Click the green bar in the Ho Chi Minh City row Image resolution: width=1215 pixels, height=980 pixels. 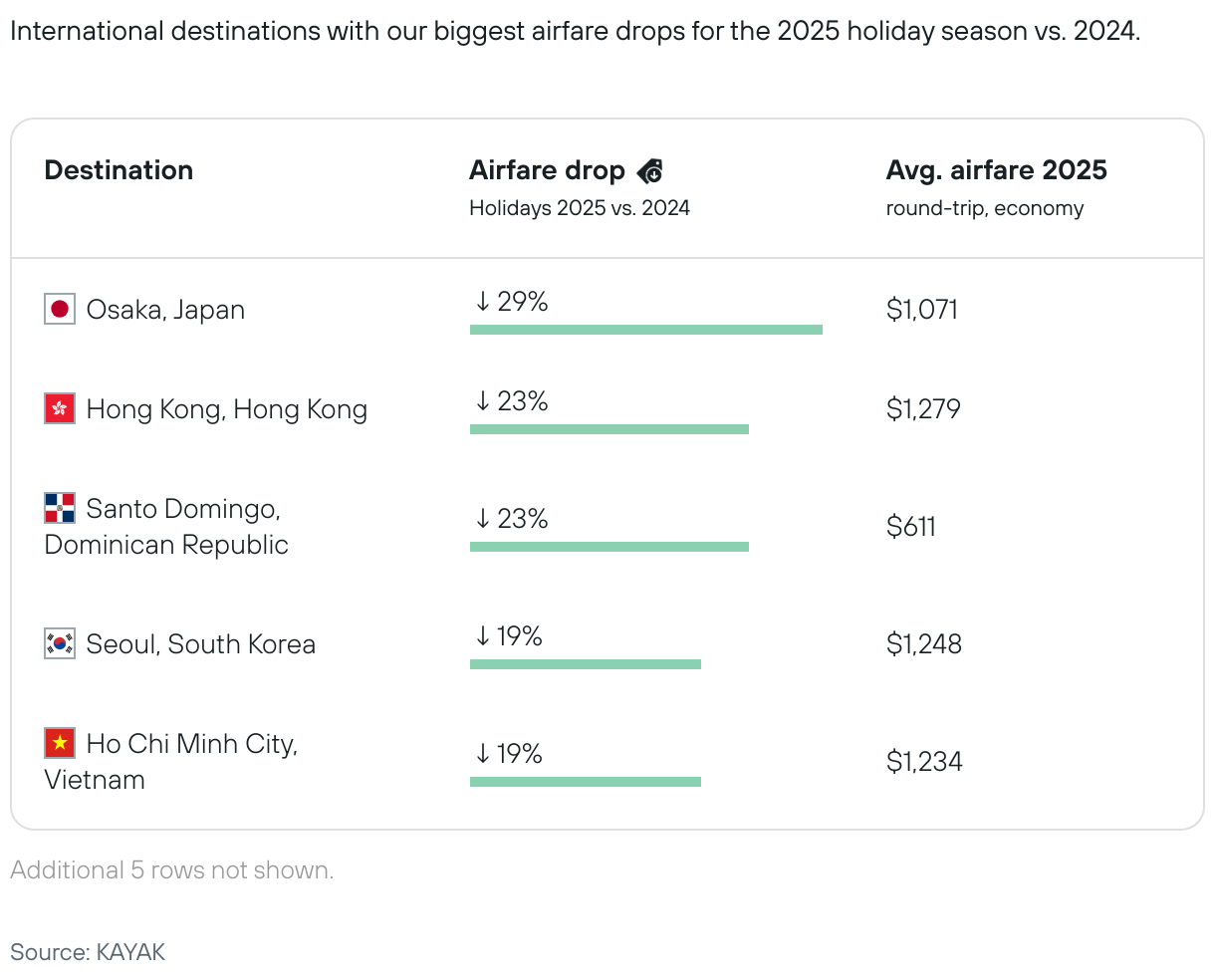586,782
